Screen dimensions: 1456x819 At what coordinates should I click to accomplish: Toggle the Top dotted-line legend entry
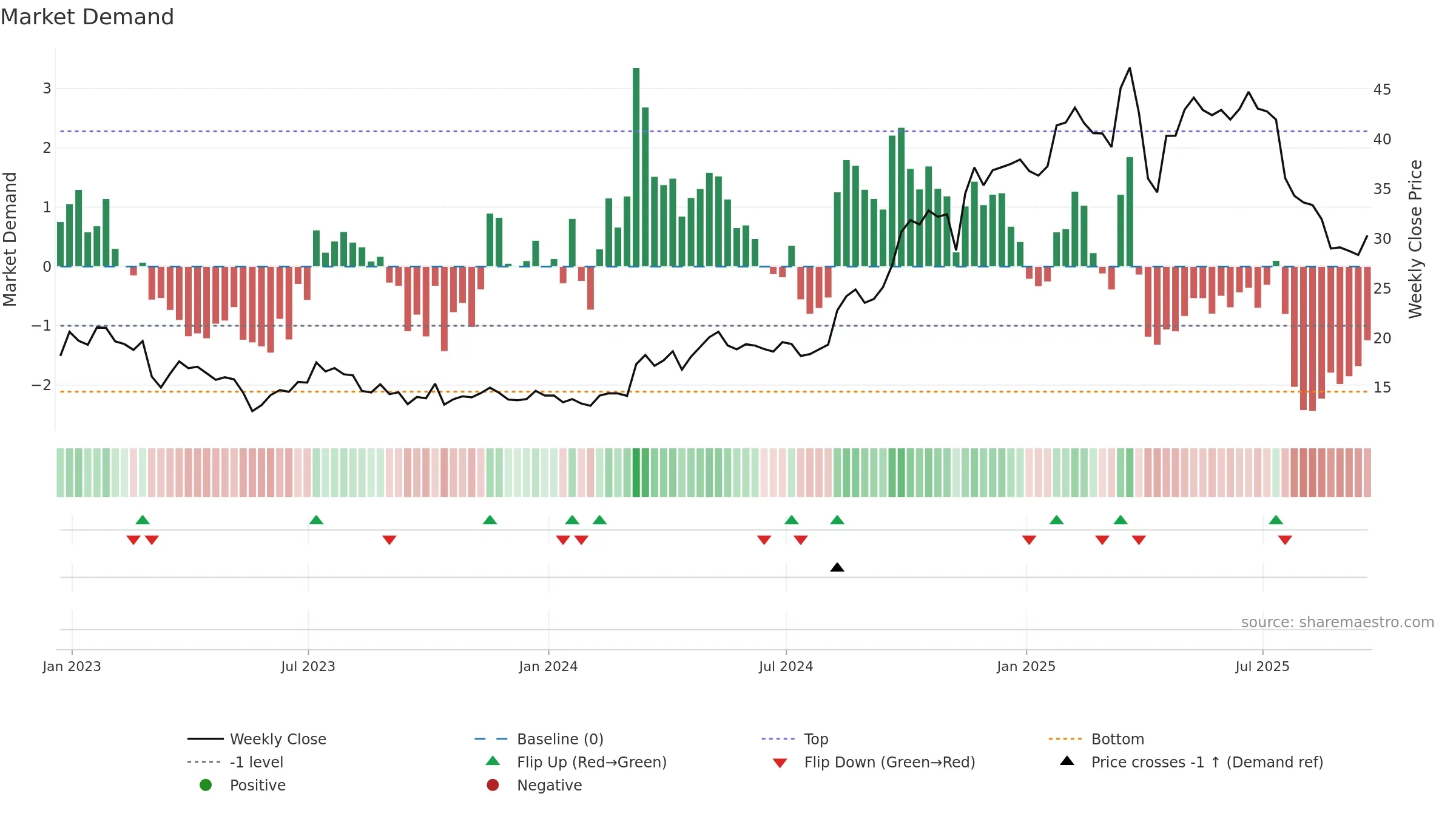tap(795, 739)
